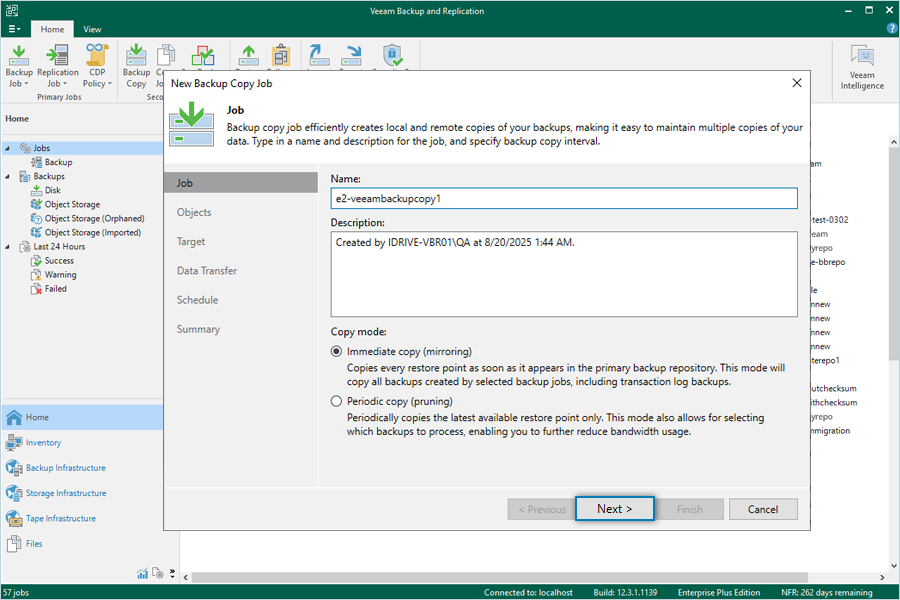Screen dimensions: 900x600
Task: Select Last 24 Hours tree node
Action: pyautogui.click(x=59, y=246)
